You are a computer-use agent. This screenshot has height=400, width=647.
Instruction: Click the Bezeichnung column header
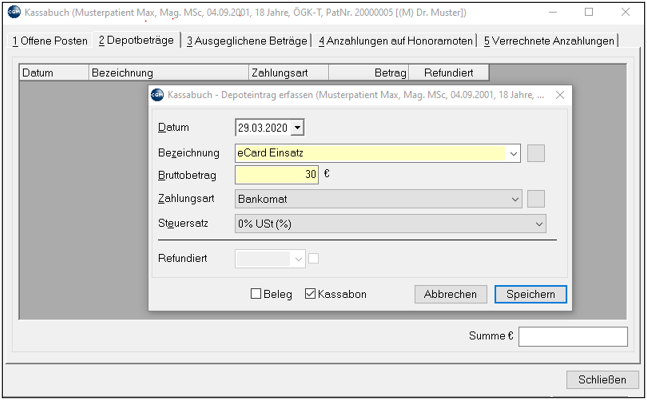(x=168, y=73)
